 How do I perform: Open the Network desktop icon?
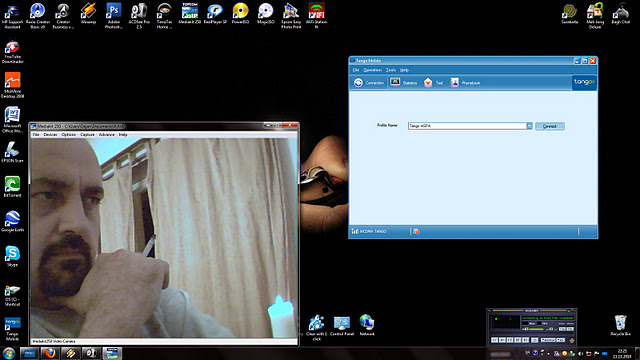[x=367, y=324]
